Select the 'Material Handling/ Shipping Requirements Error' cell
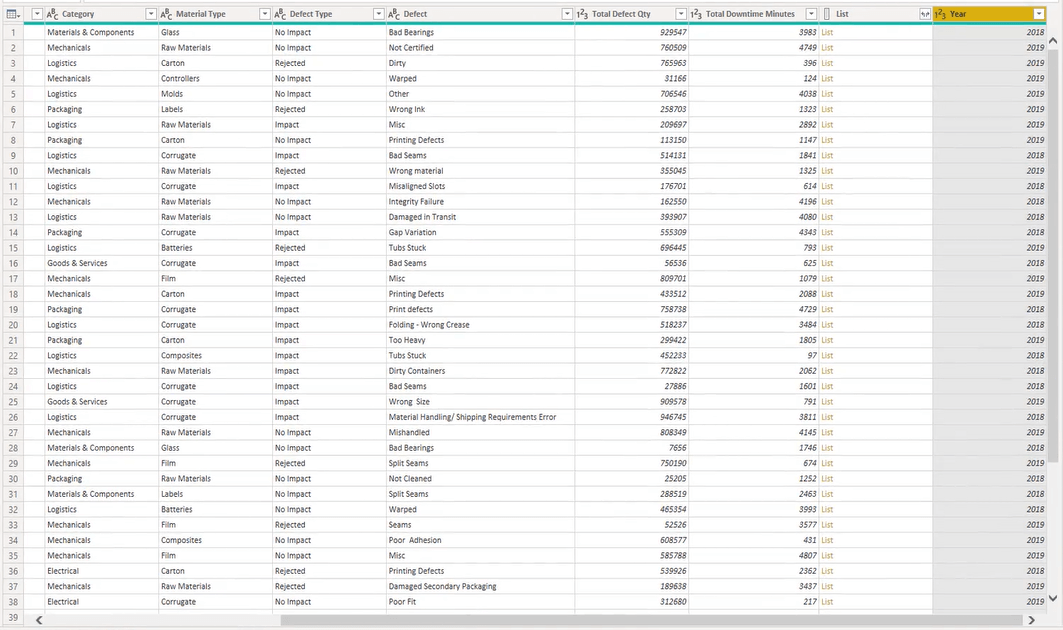The height and width of the screenshot is (630, 1063). (481, 417)
